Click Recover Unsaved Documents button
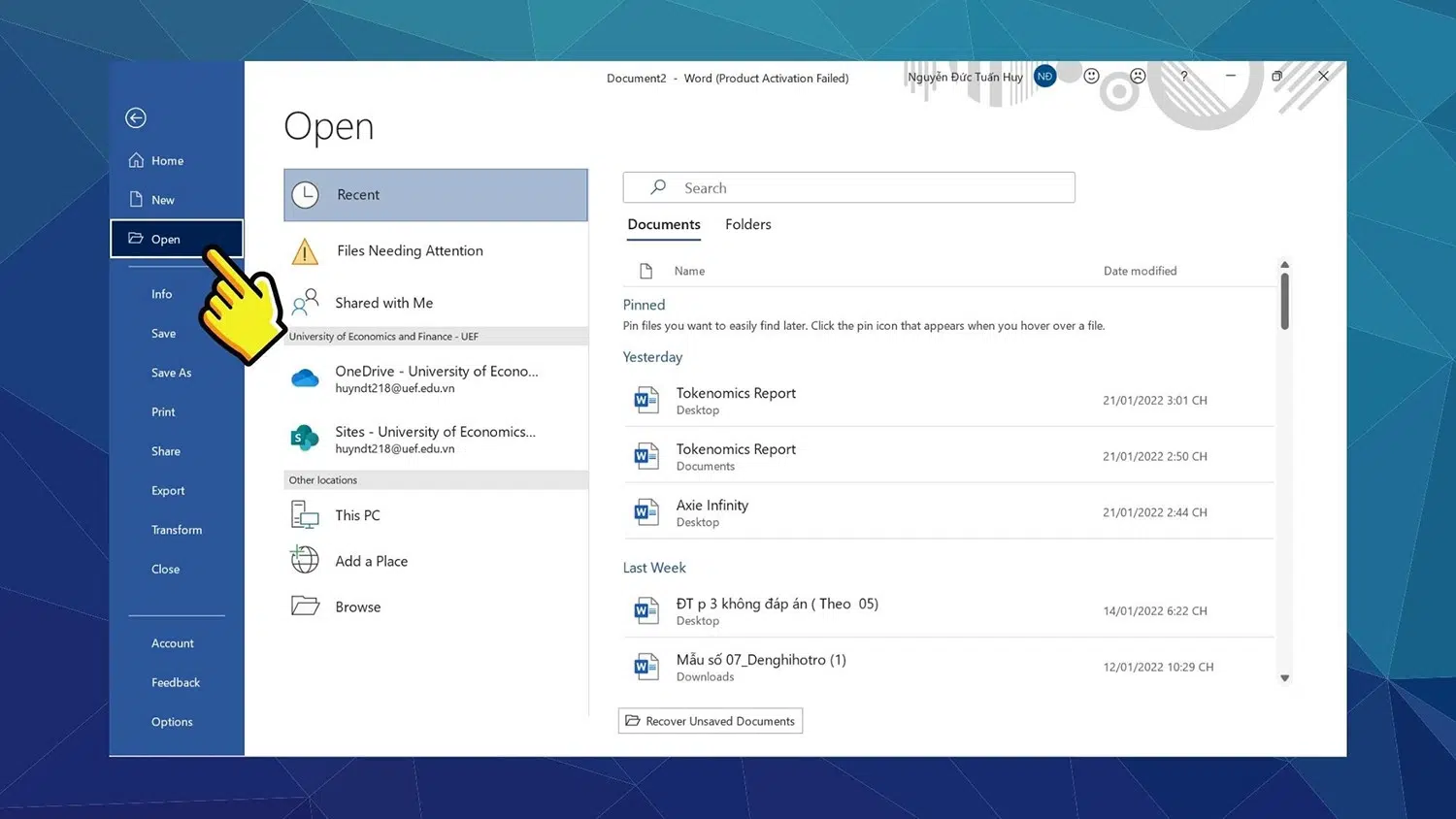The height and width of the screenshot is (819, 1456). click(711, 721)
